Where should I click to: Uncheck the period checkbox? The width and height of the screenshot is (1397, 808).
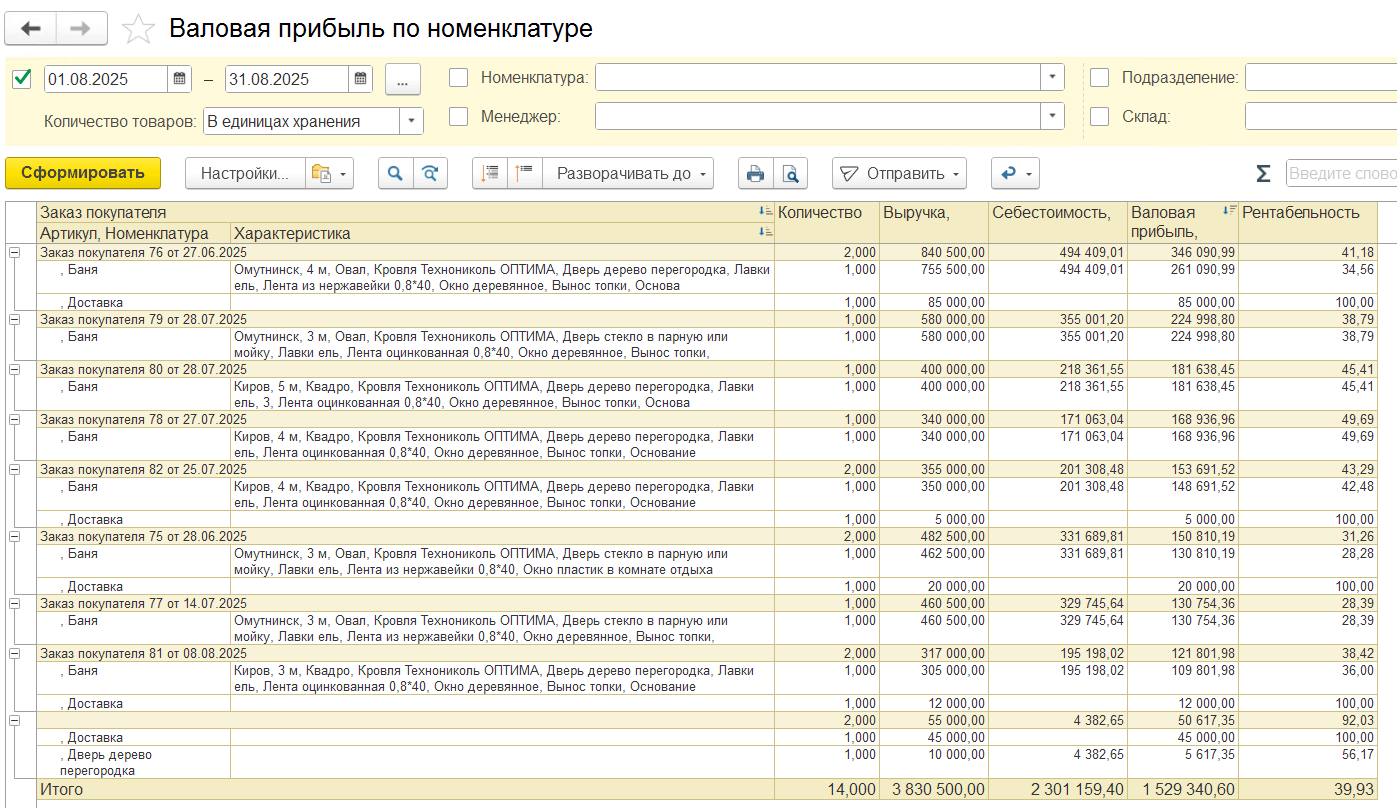click(22, 78)
